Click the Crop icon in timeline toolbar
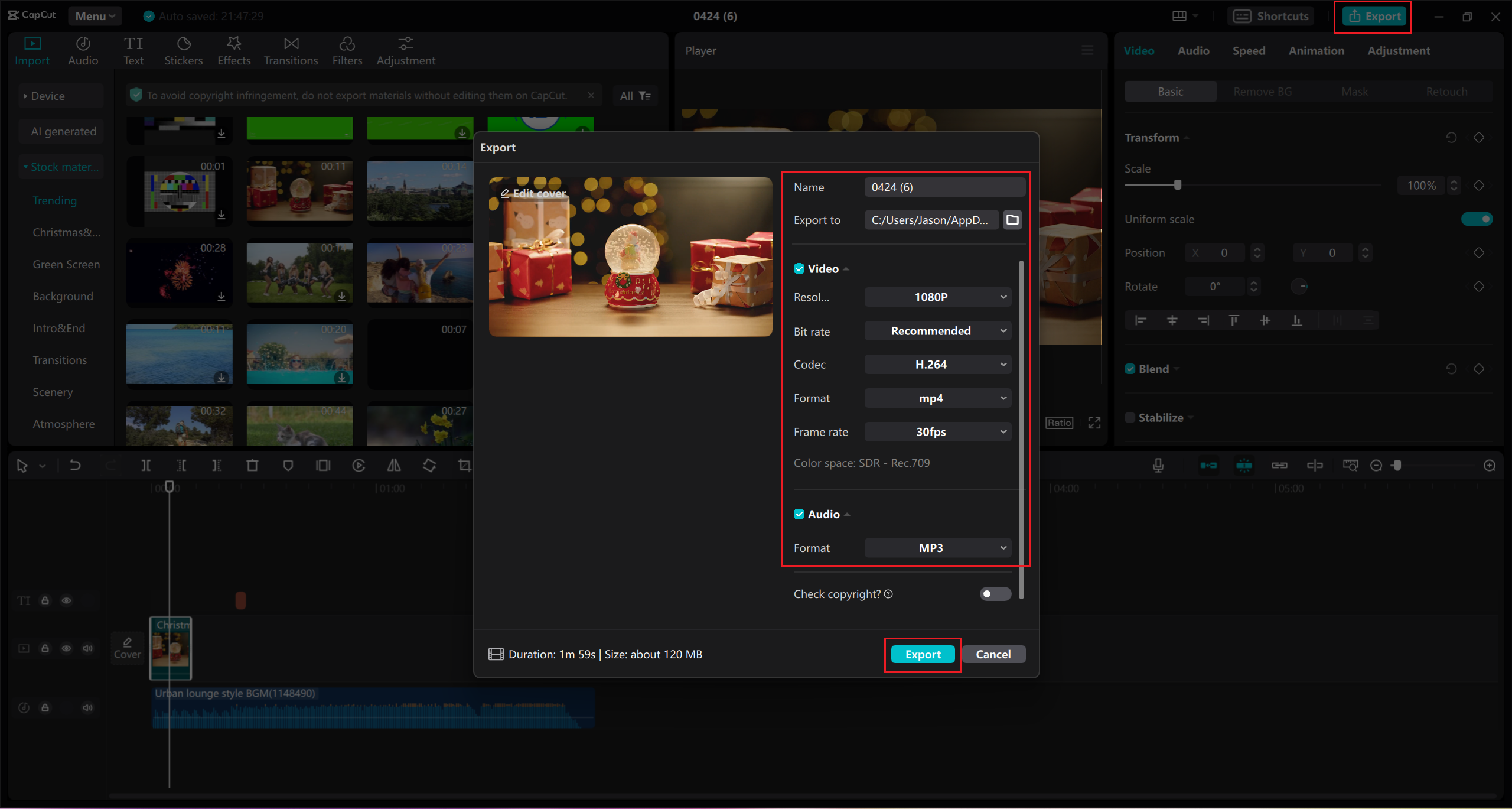 point(465,466)
